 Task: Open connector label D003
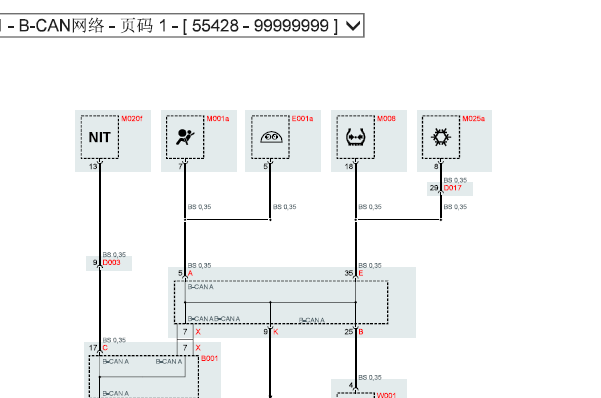point(112,263)
